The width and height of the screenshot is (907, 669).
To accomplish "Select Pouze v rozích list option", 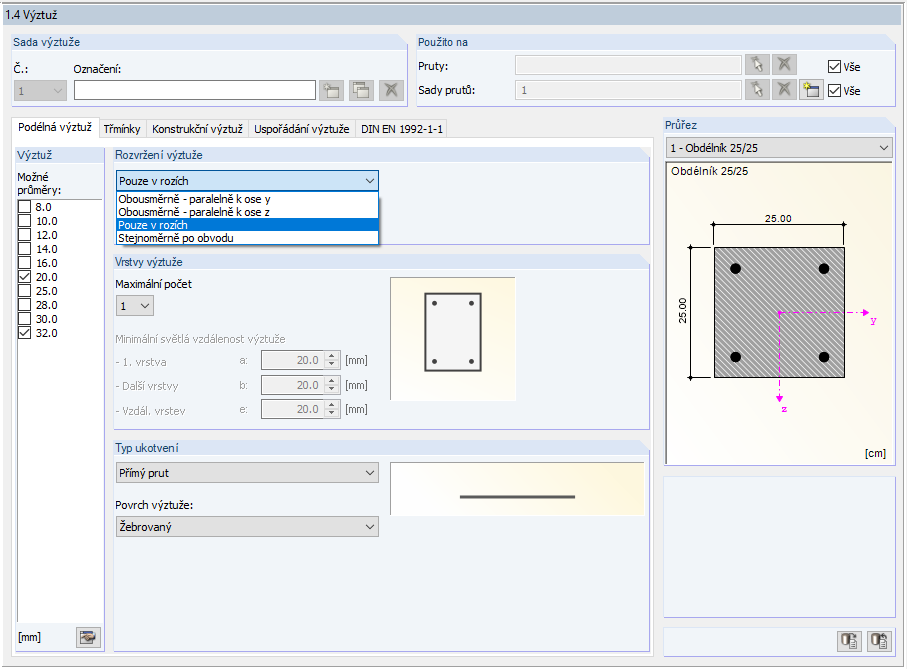I will [x=247, y=225].
